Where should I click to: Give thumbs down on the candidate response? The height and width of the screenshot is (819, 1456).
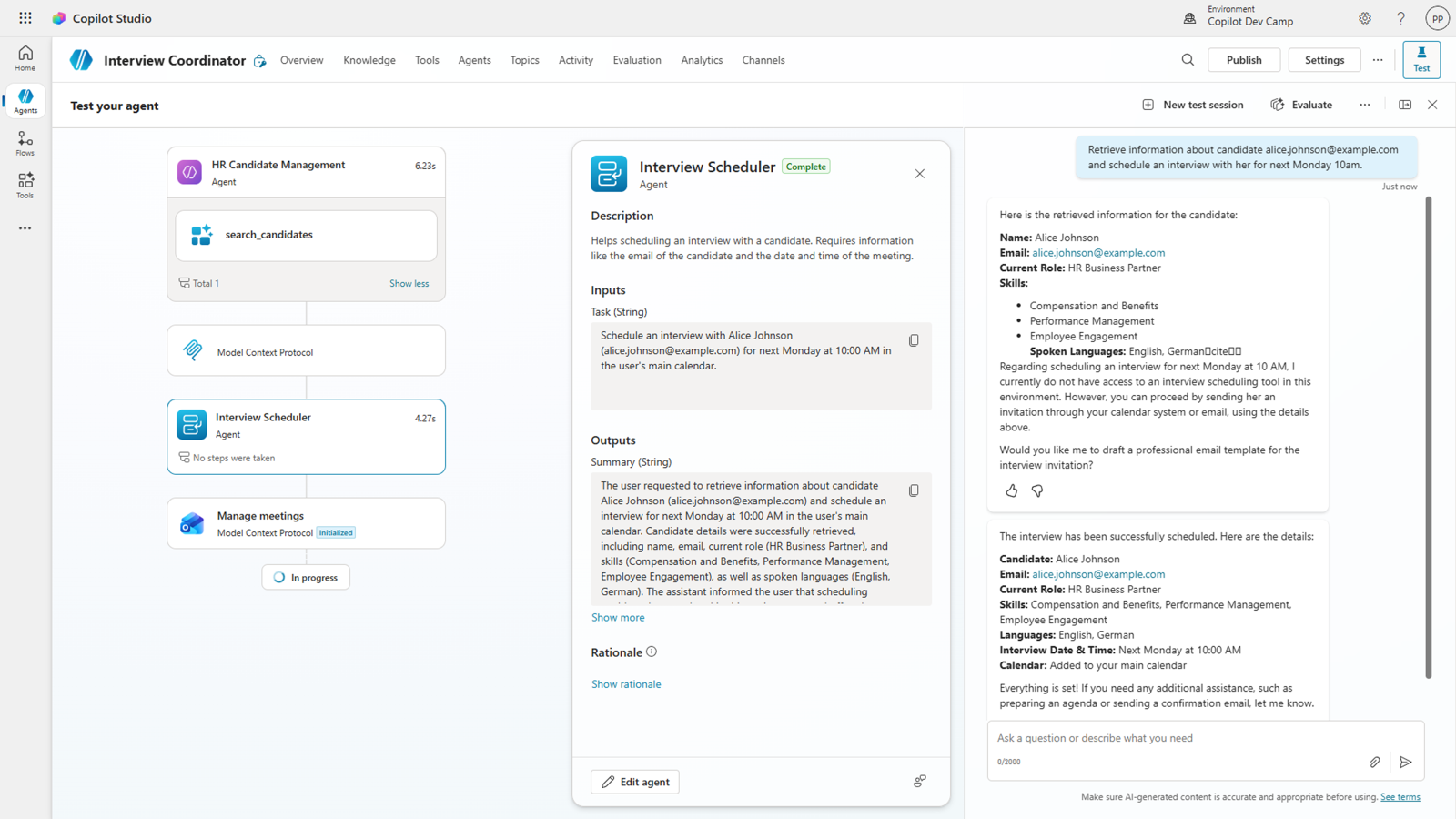click(1037, 490)
